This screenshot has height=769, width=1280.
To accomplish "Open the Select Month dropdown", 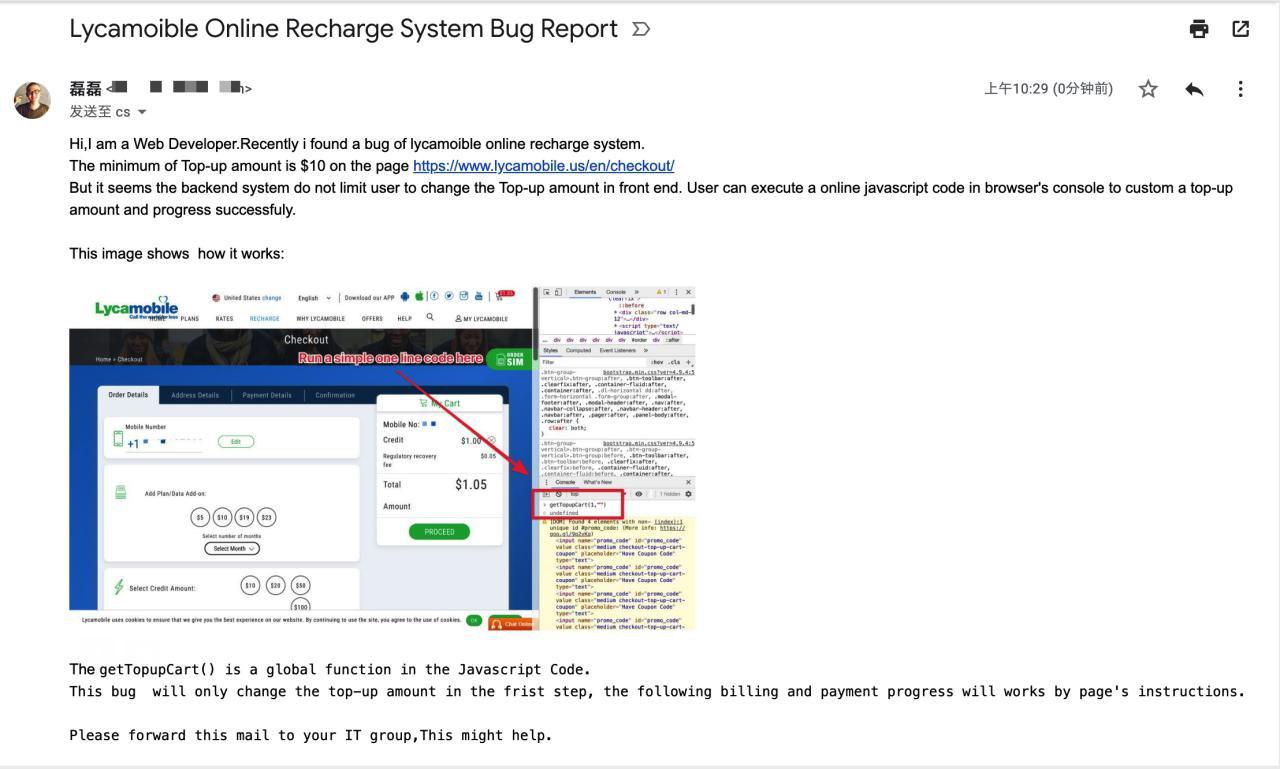I will click(232, 548).
